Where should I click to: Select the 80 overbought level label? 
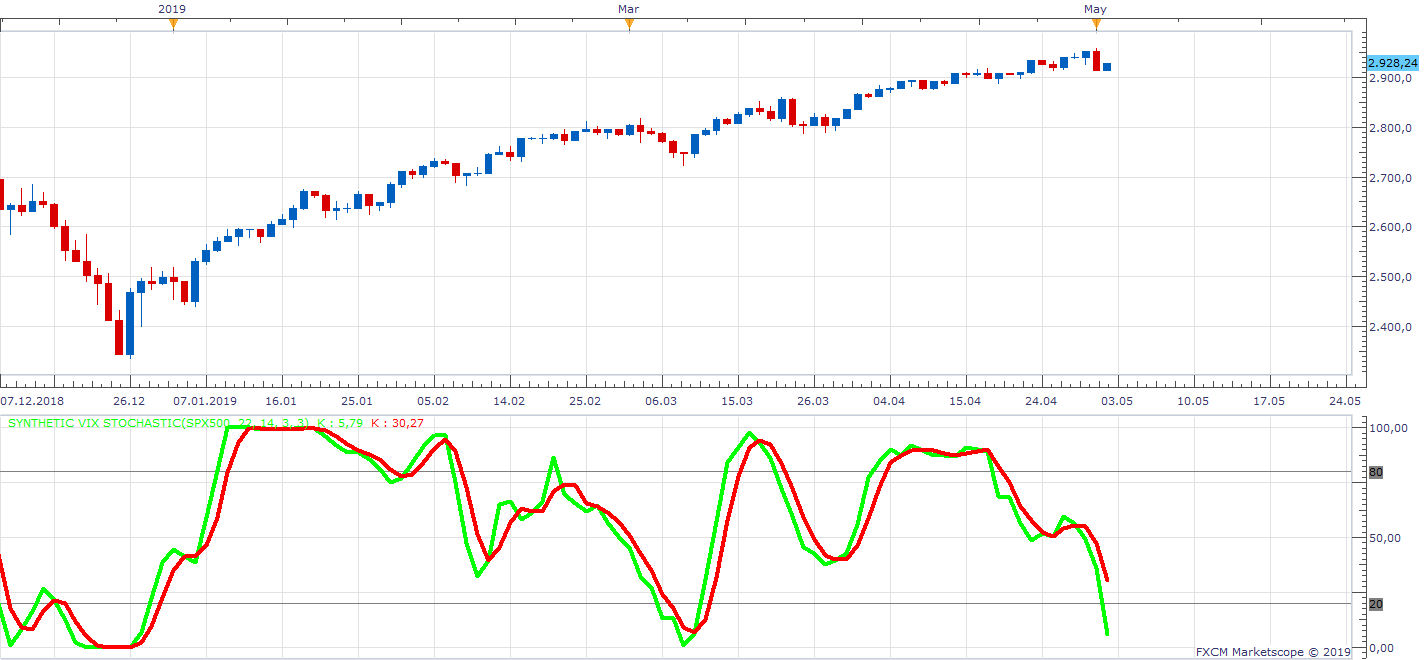tap(1375, 472)
